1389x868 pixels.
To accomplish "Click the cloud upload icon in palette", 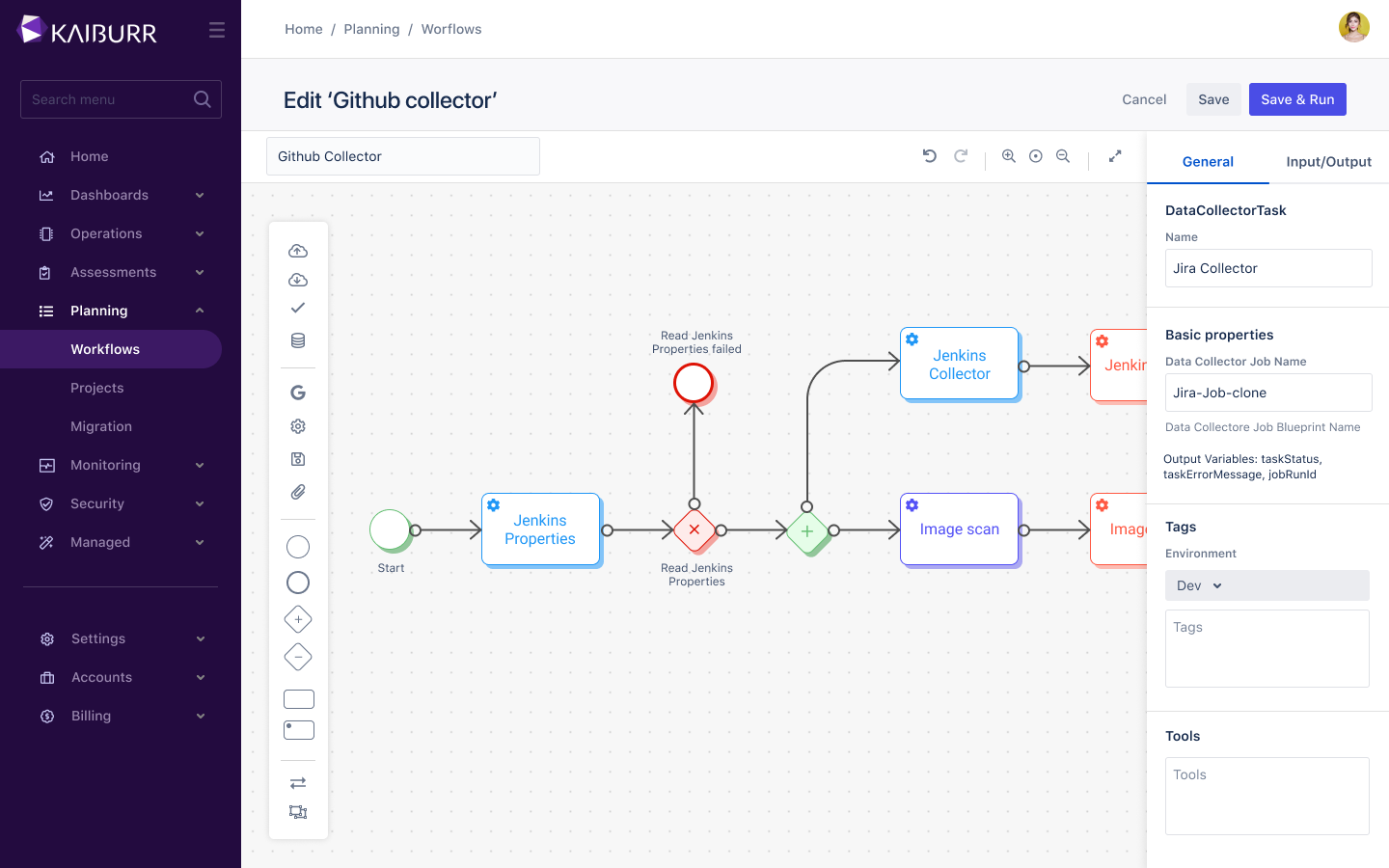I will (x=298, y=251).
